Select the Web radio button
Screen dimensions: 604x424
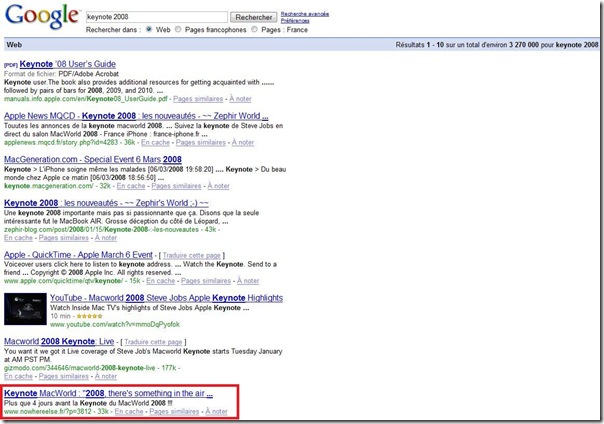click(149, 29)
